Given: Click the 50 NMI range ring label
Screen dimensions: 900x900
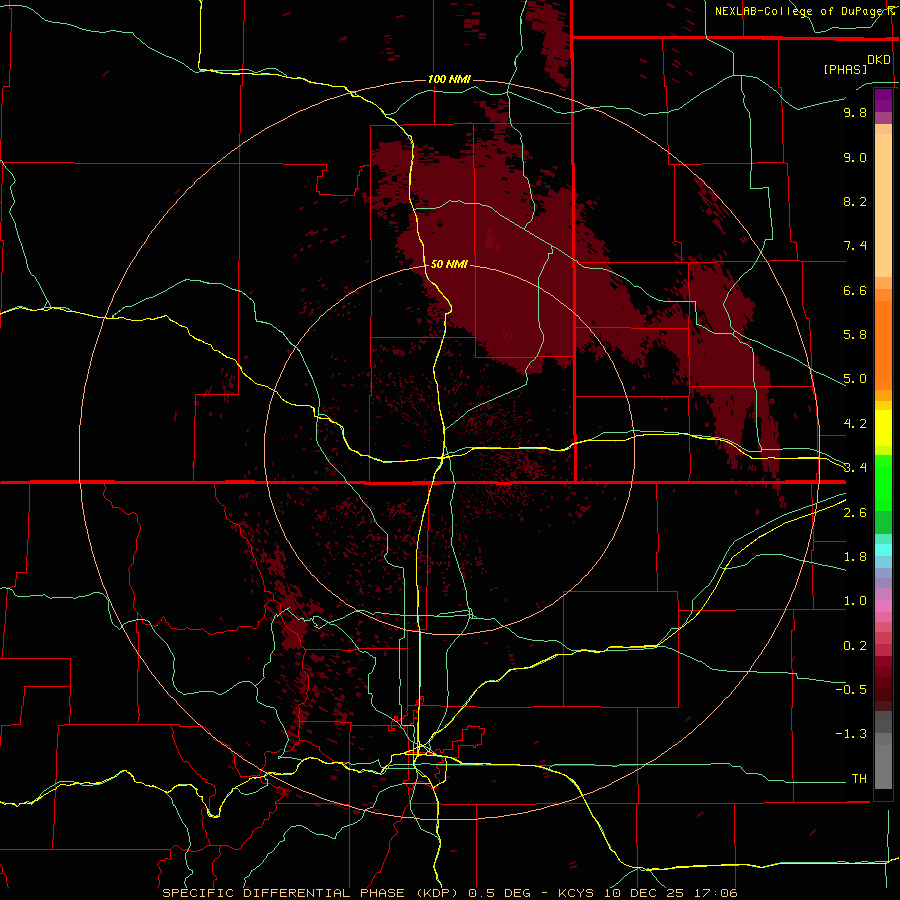Looking at the screenshot, I should (x=449, y=264).
